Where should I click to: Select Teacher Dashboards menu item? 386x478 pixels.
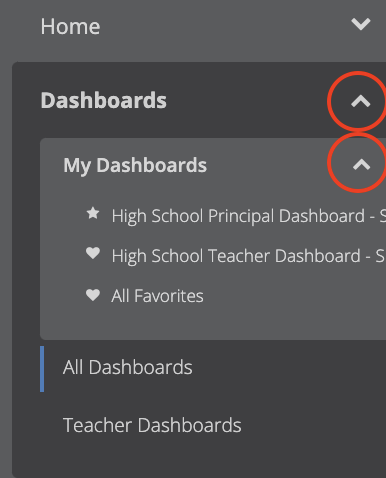(152, 425)
